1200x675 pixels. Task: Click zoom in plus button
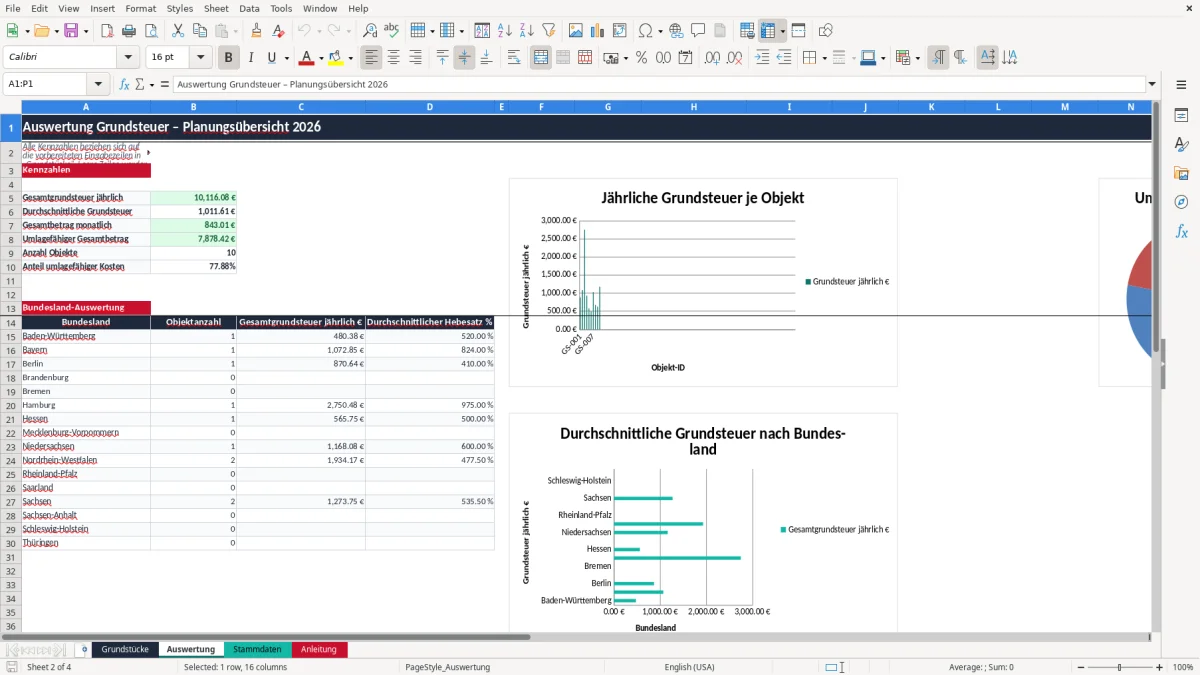[1159, 667]
